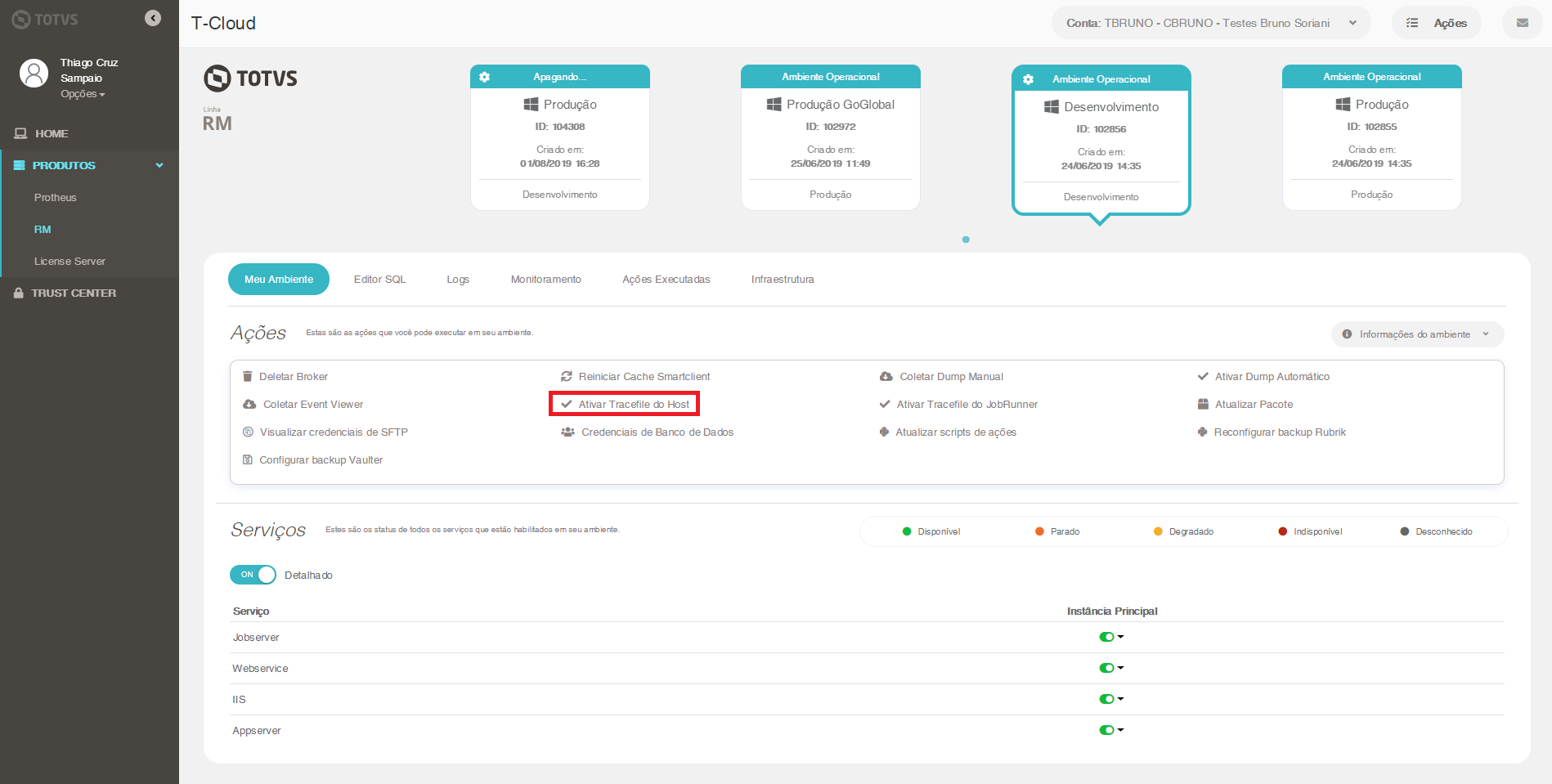Switch to Ações Executadas tab
Viewport: 1552px width, 784px height.
coord(666,279)
